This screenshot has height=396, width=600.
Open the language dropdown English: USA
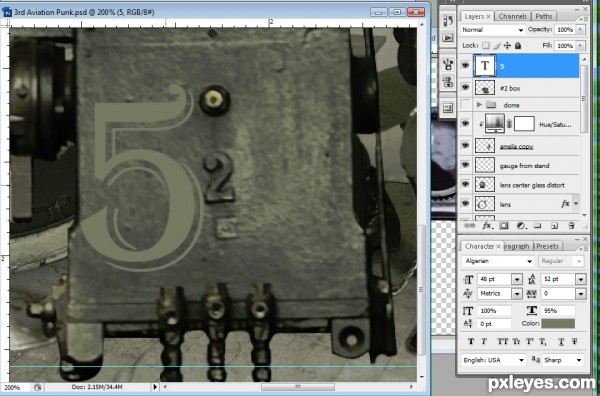494,360
